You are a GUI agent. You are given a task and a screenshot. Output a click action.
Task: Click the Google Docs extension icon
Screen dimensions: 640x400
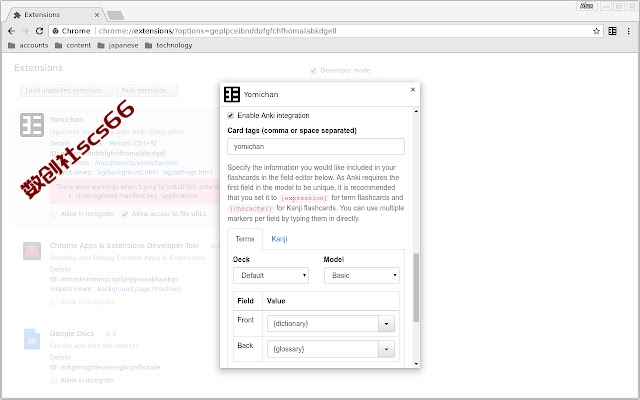(x=32, y=339)
